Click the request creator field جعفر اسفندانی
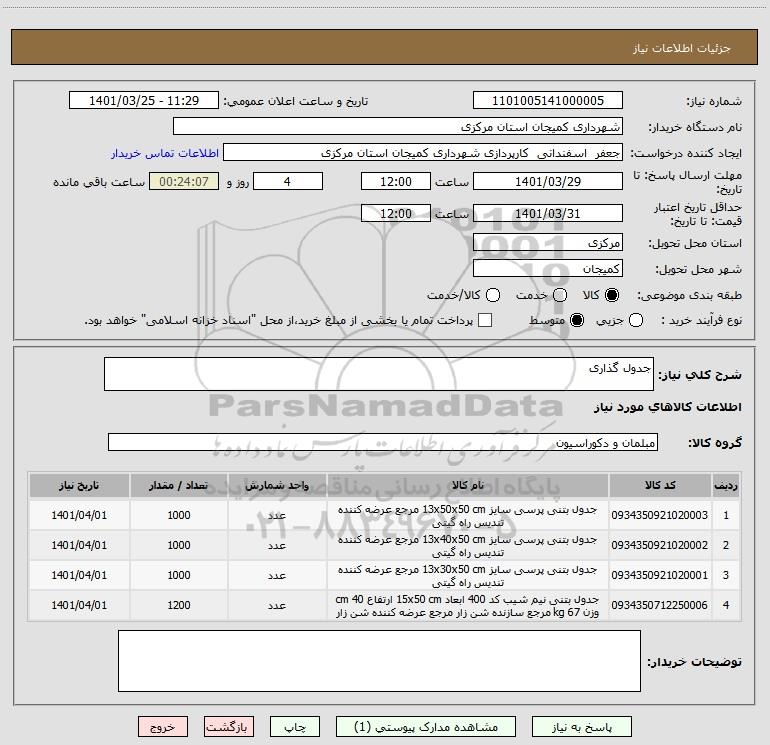 [423, 153]
